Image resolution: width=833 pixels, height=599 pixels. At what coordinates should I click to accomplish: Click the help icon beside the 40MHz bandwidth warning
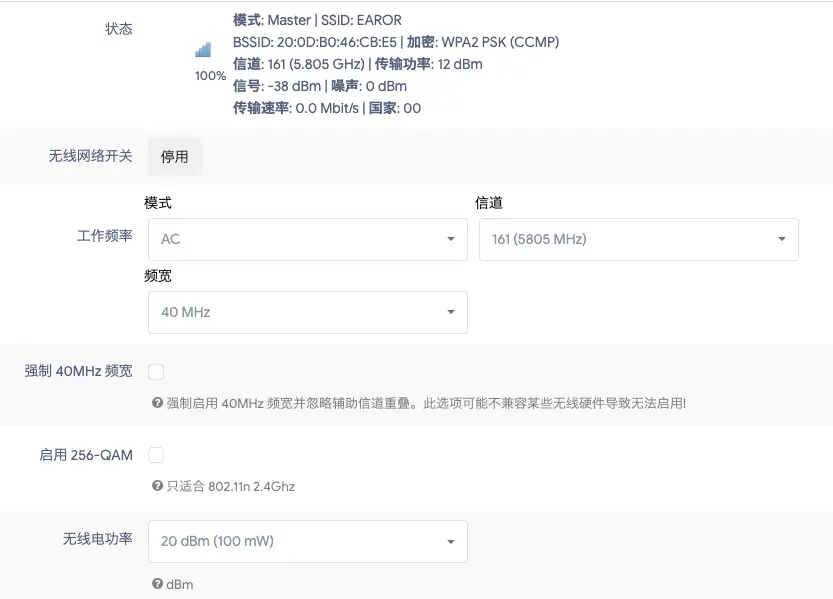tap(156, 404)
